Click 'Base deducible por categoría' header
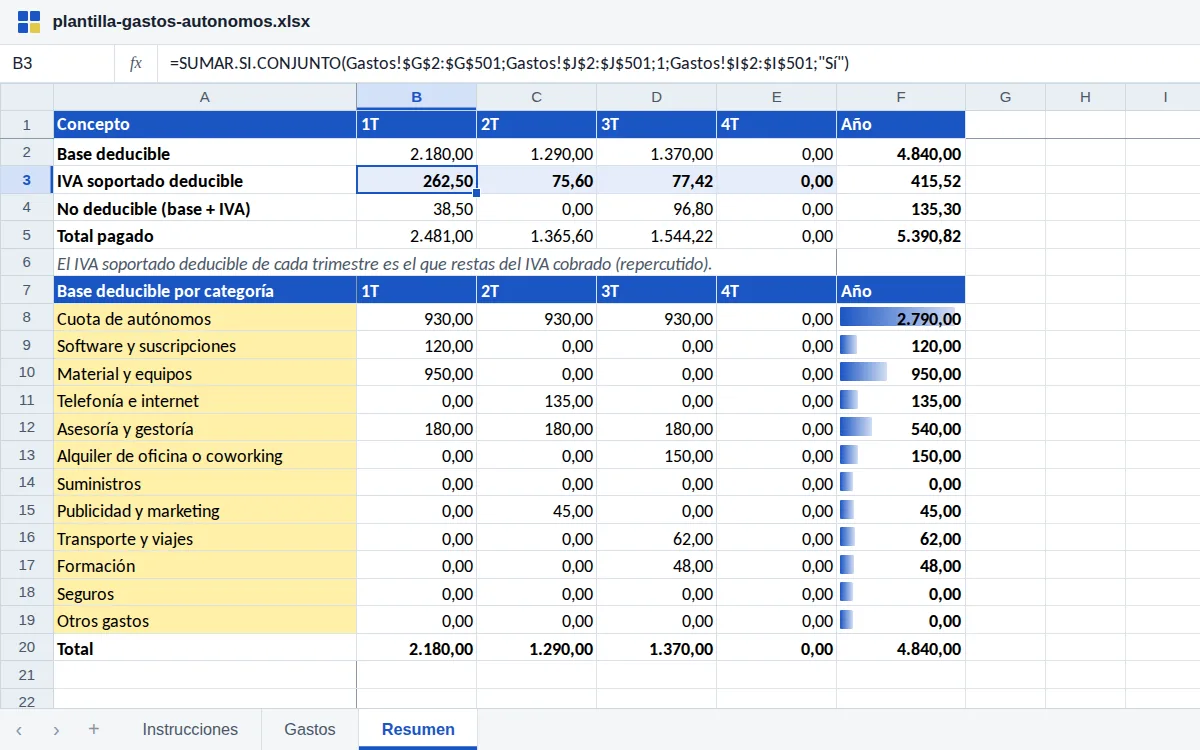This screenshot has height=750, width=1200. (205, 291)
